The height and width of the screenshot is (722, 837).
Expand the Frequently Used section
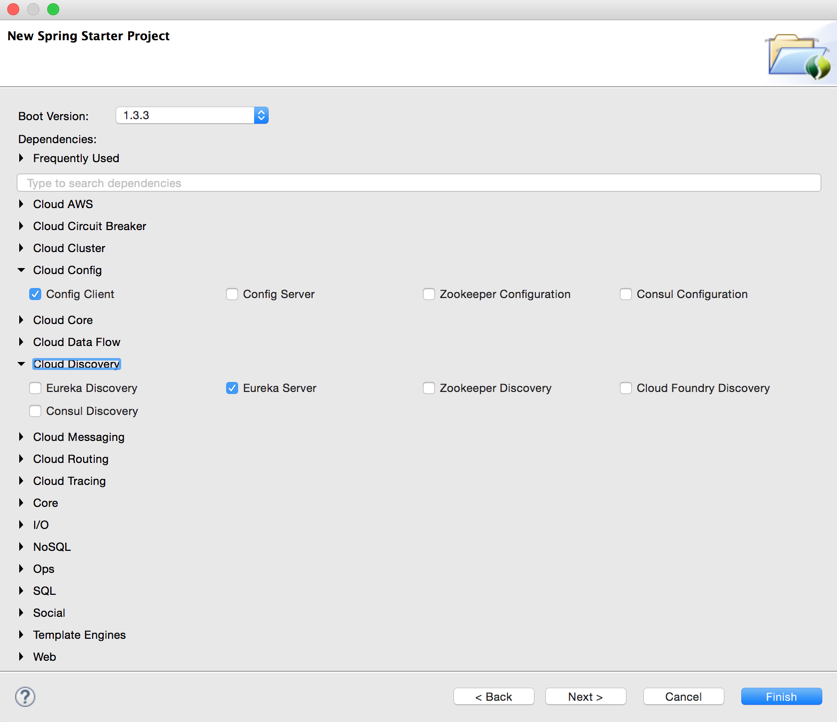click(x=21, y=158)
